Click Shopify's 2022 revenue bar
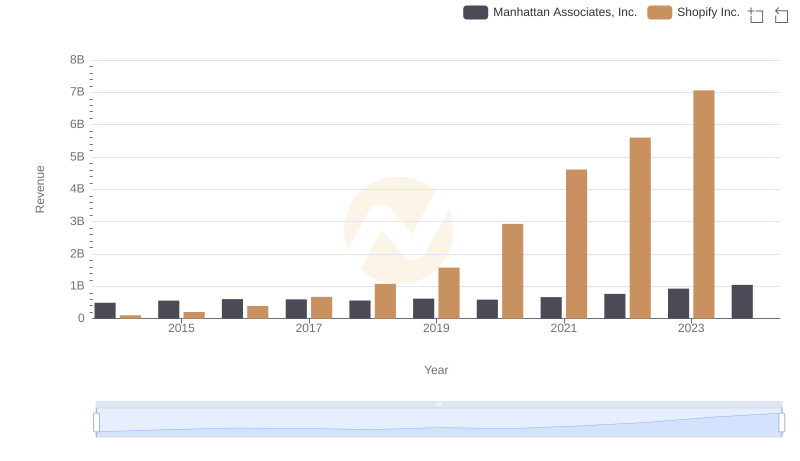Image resolution: width=800 pixels, height=461 pixels. tap(640, 228)
